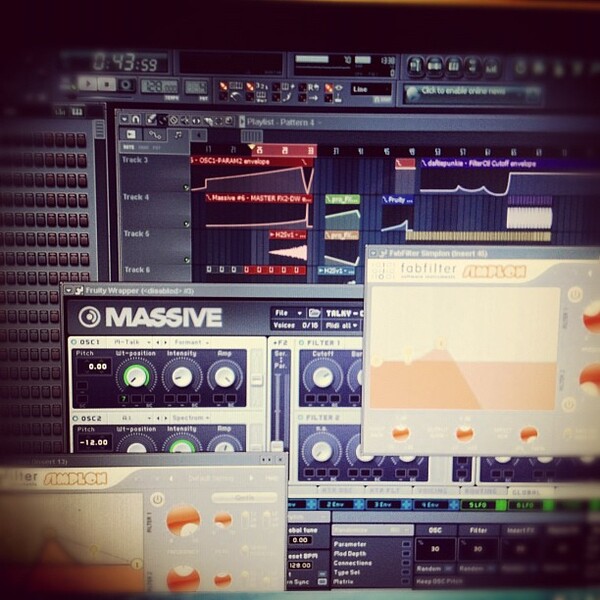Viewport: 600px width, 600px height.
Task: Open the Midi all dropdown in Massive
Action: click(342, 326)
